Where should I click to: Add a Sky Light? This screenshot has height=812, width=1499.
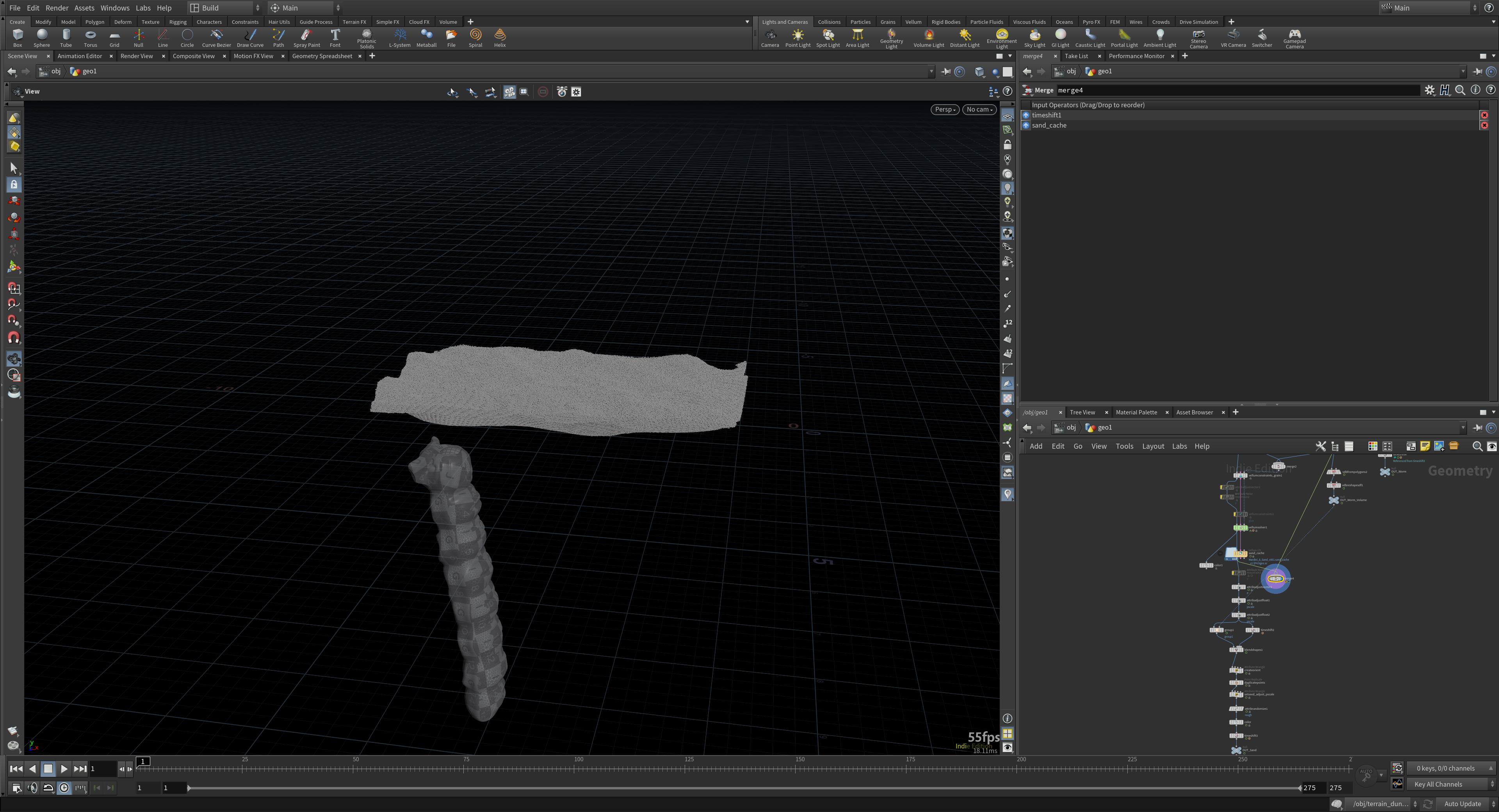1034,38
